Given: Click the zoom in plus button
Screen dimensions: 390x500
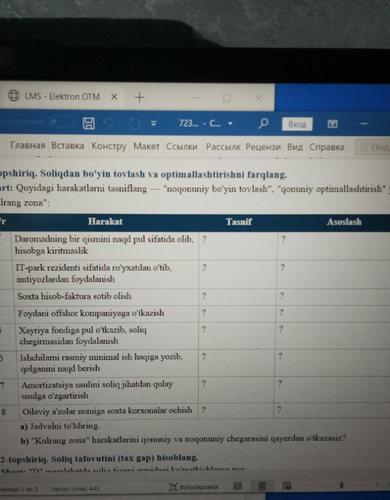Looking at the screenshot, I should [x=377, y=485].
